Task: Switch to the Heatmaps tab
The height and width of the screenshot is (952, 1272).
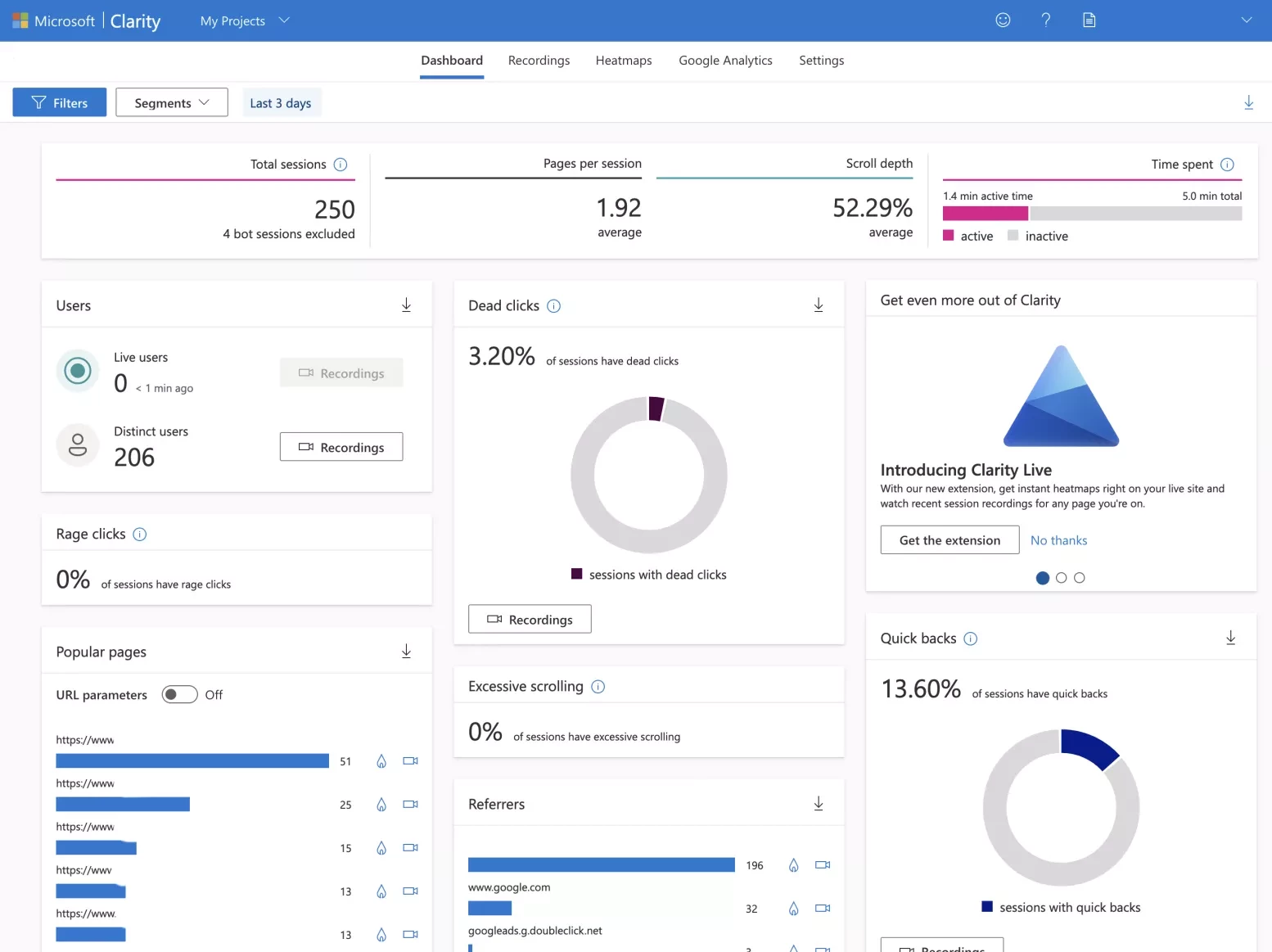Action: (624, 61)
